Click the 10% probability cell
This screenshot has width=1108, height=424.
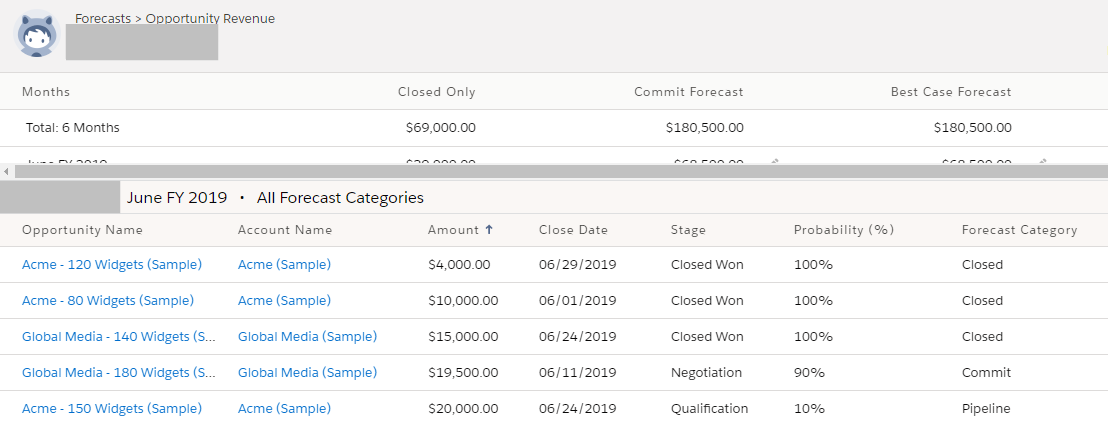tap(809, 408)
